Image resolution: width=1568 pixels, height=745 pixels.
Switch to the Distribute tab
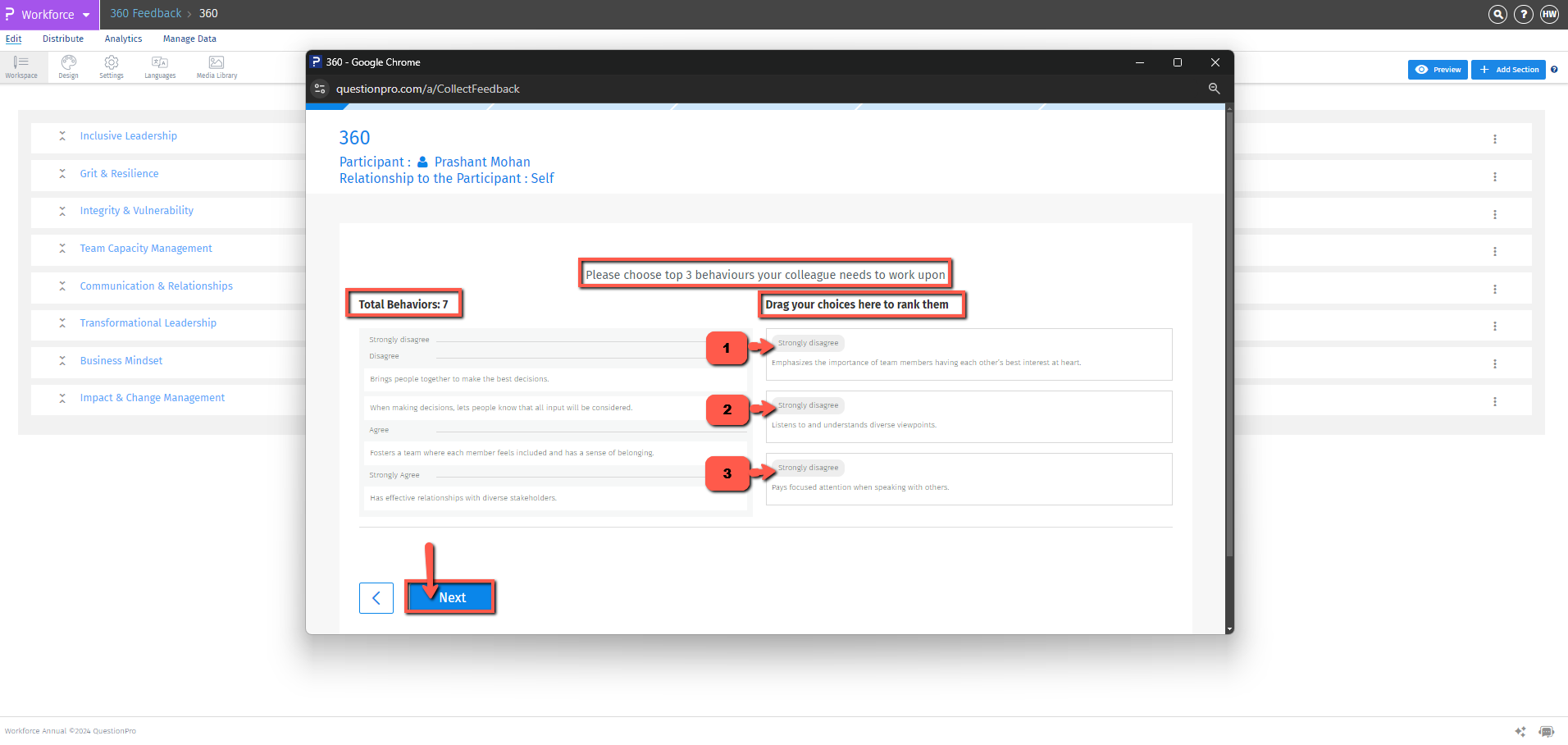(63, 39)
